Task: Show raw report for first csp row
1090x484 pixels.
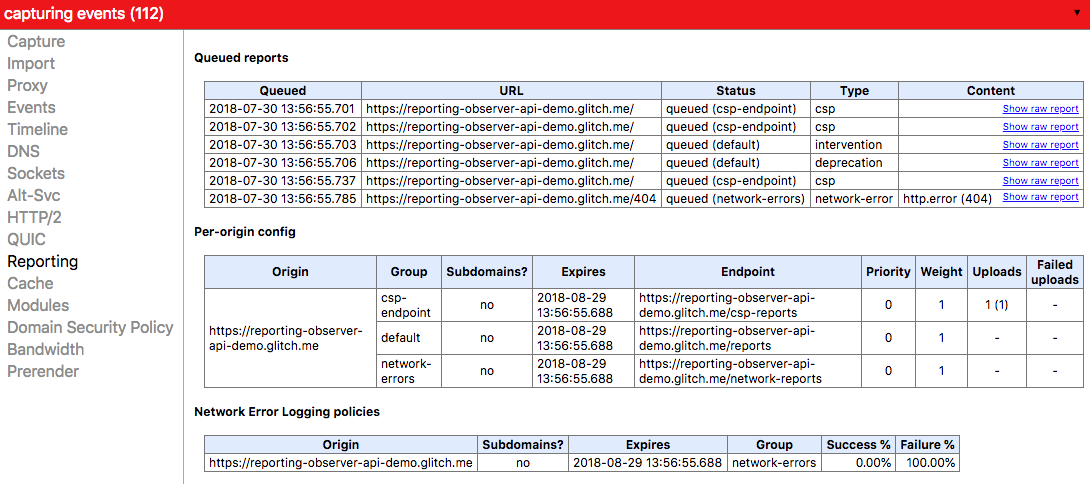Action: pyautogui.click(x=1040, y=109)
